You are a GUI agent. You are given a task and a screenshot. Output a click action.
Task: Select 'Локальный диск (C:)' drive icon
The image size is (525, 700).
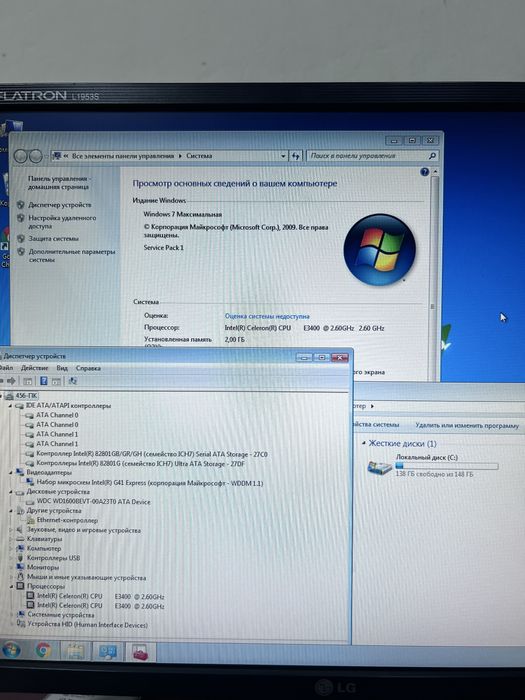[x=379, y=467]
